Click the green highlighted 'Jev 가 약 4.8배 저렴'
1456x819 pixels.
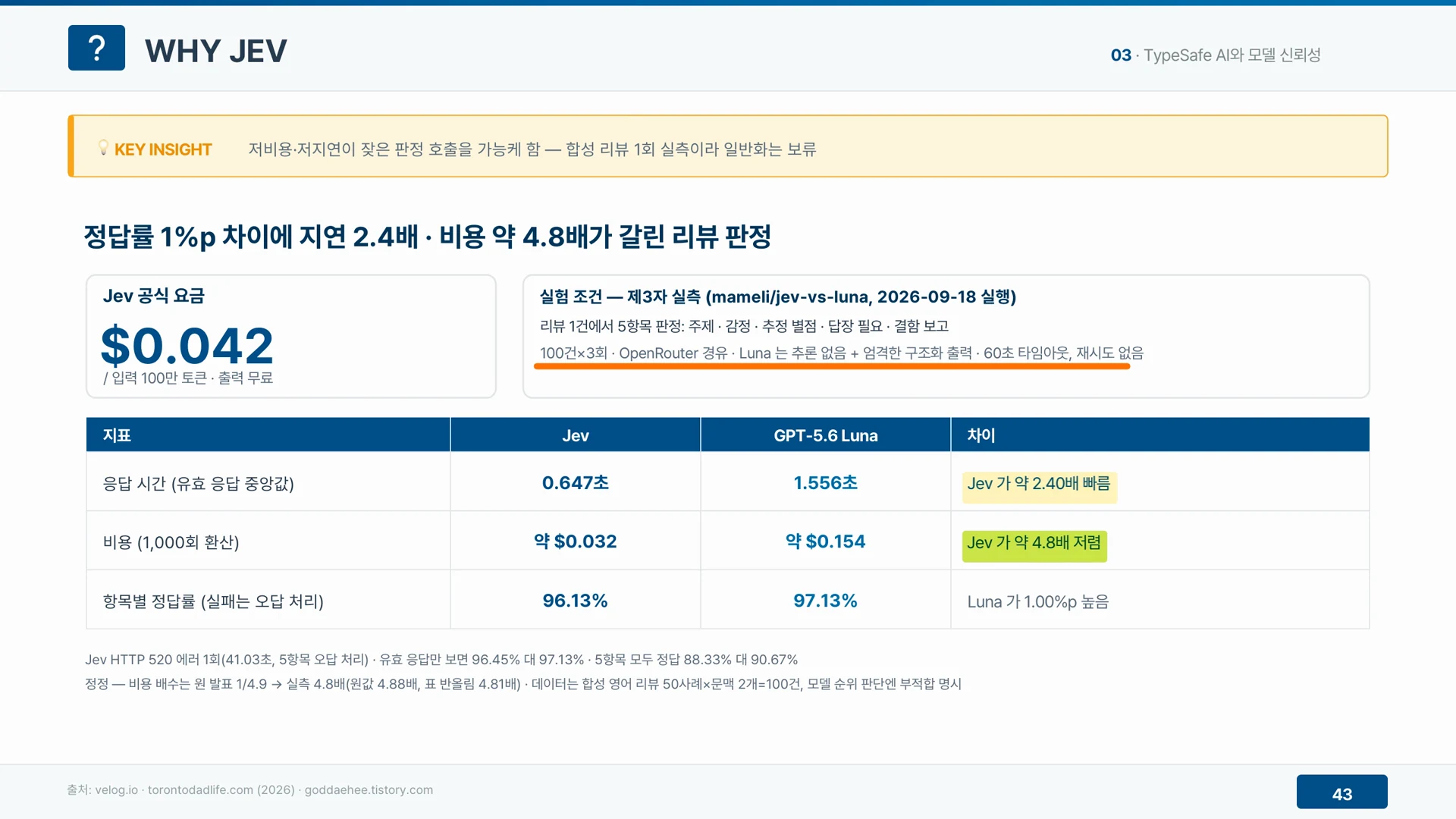[x=1034, y=545]
